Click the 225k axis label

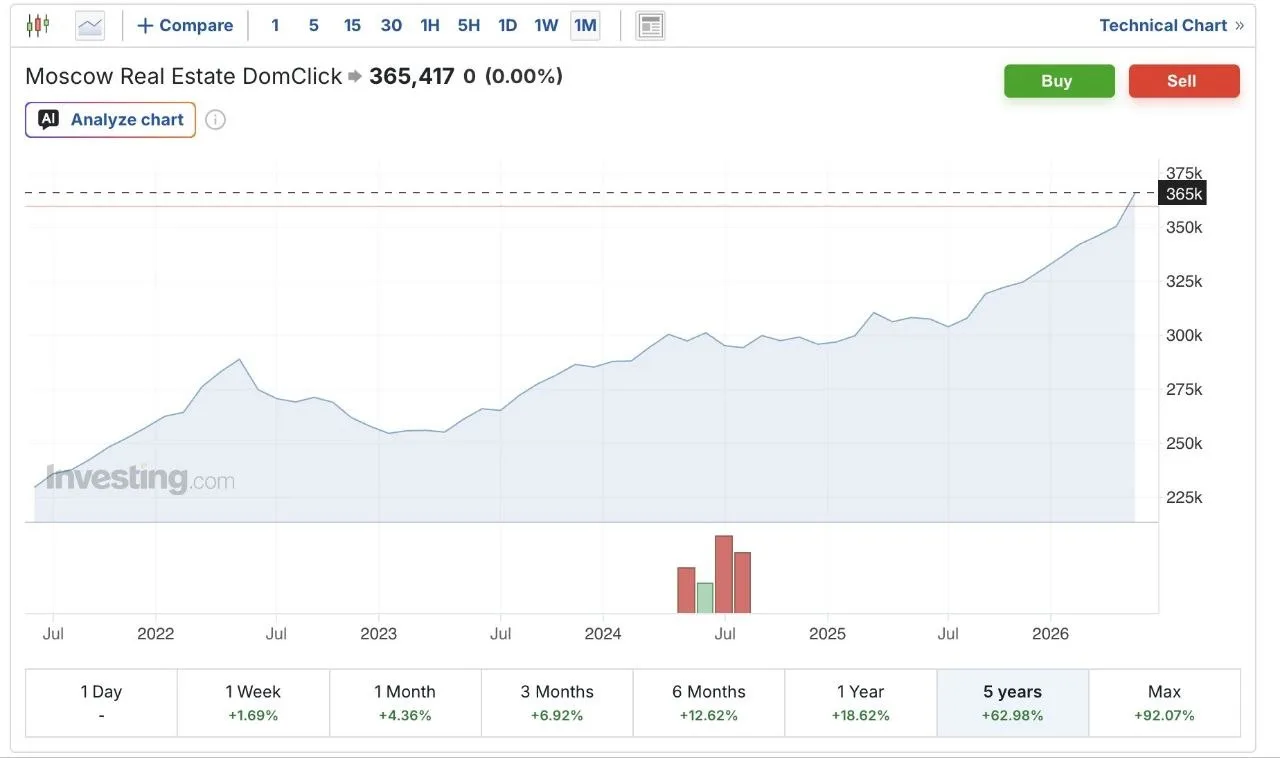1184,497
